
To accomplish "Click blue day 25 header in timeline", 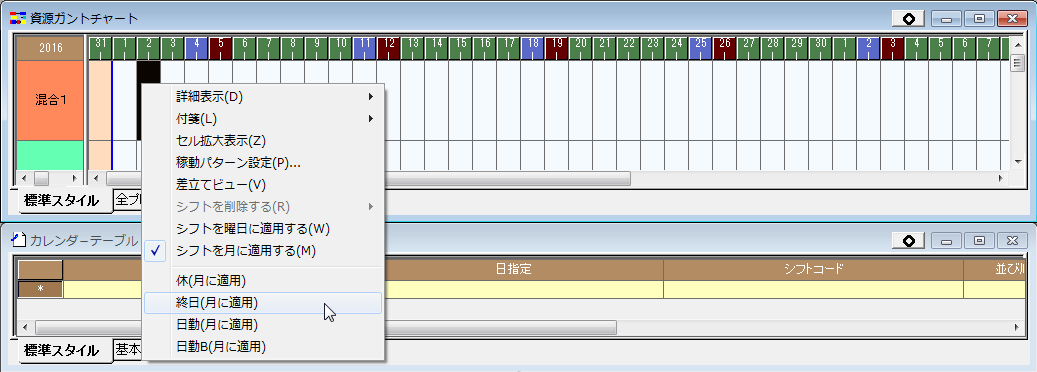I will point(700,48).
